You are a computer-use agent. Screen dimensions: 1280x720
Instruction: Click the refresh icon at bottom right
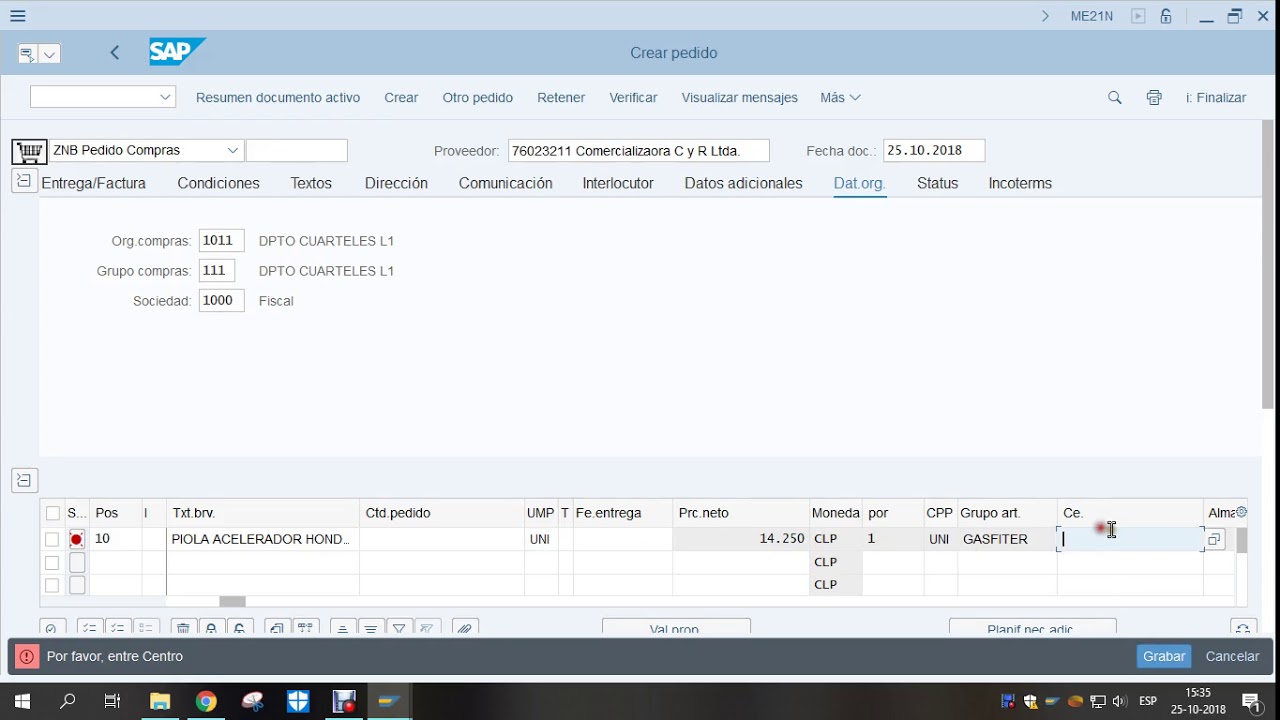(1242, 628)
